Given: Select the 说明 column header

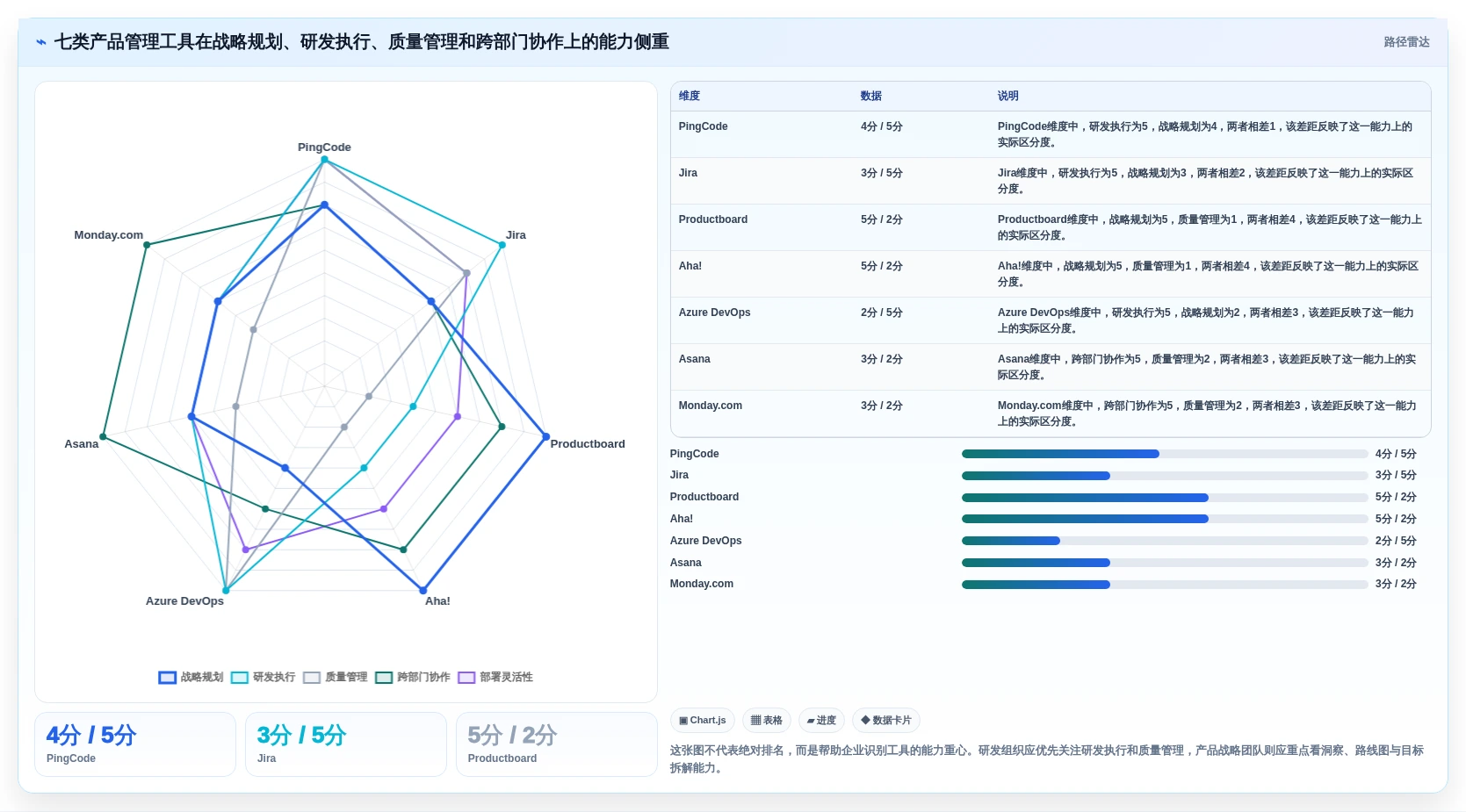Looking at the screenshot, I should click(1007, 96).
